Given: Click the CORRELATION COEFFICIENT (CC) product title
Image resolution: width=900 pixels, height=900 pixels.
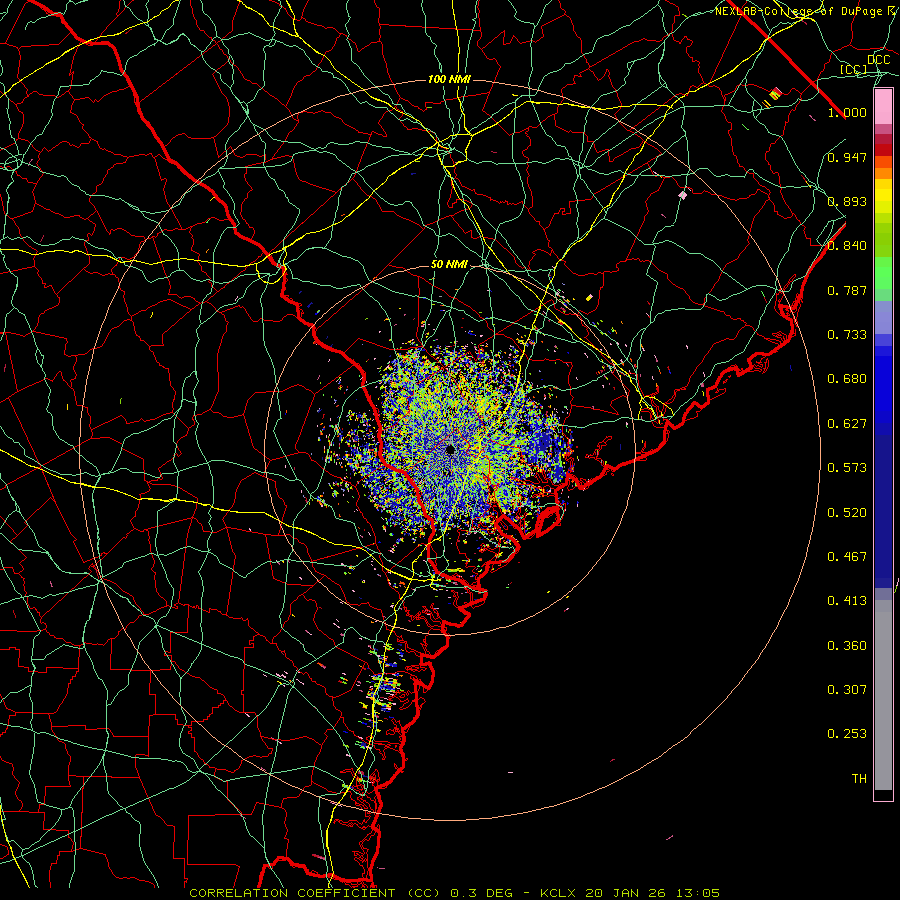Looking at the screenshot, I should tap(316, 893).
